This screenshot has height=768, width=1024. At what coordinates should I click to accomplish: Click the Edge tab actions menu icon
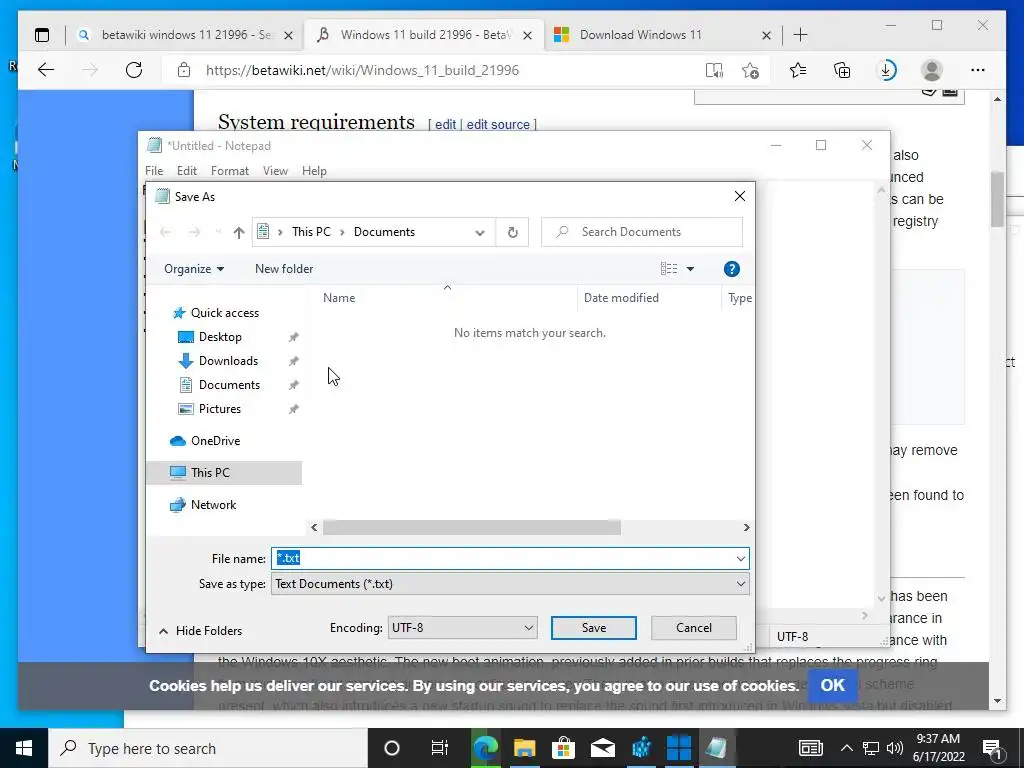tap(42, 35)
